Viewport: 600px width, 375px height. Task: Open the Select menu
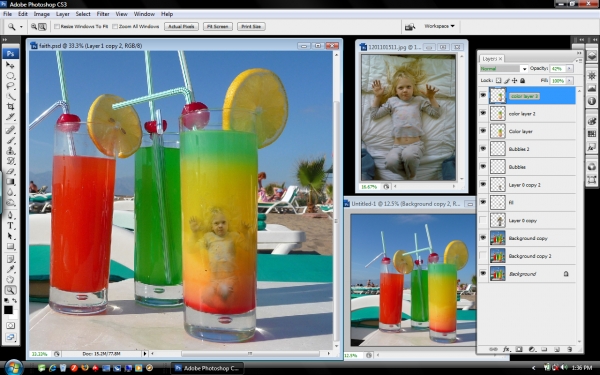83,14
